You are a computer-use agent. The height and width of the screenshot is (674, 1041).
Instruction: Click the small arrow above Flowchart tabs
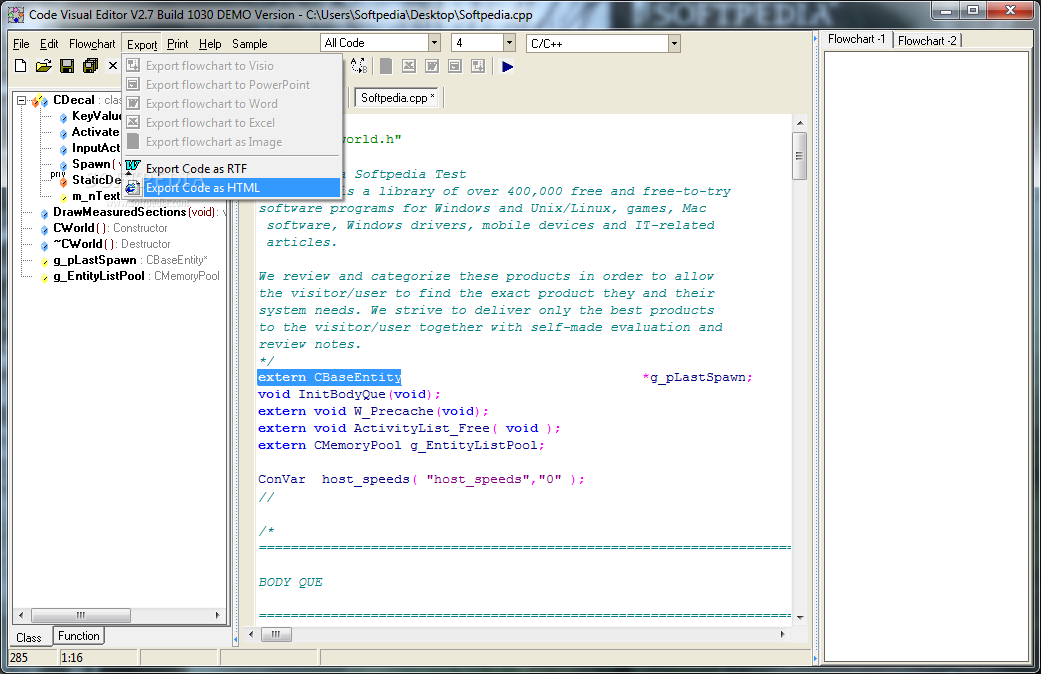815,40
